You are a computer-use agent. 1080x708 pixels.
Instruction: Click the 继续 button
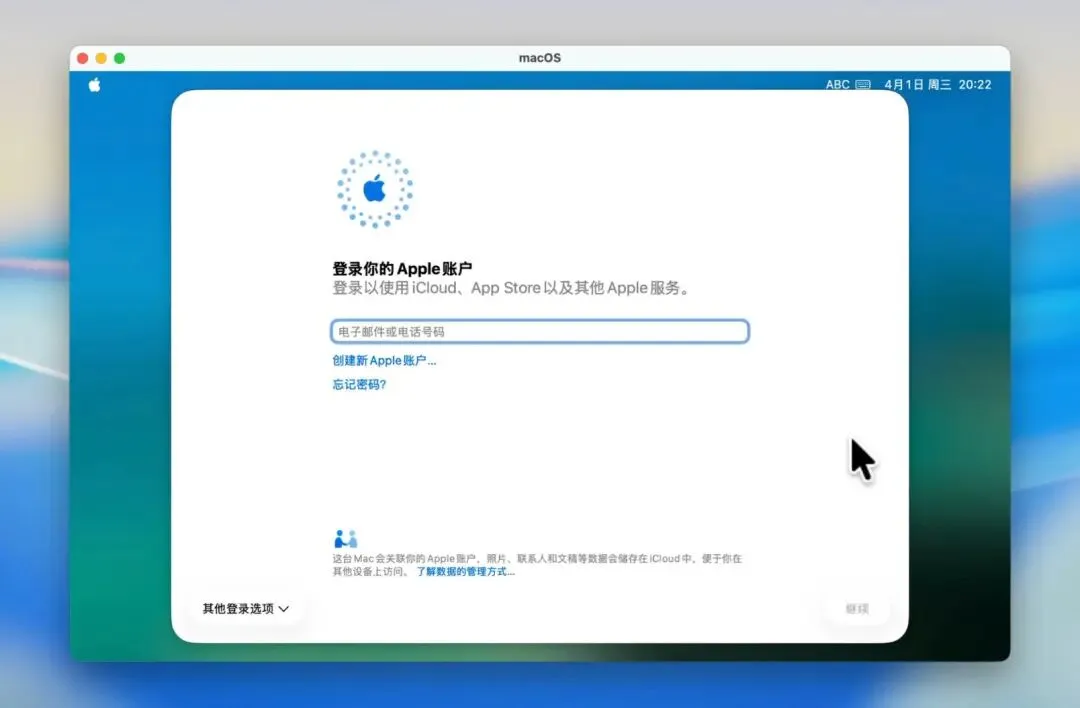point(857,608)
